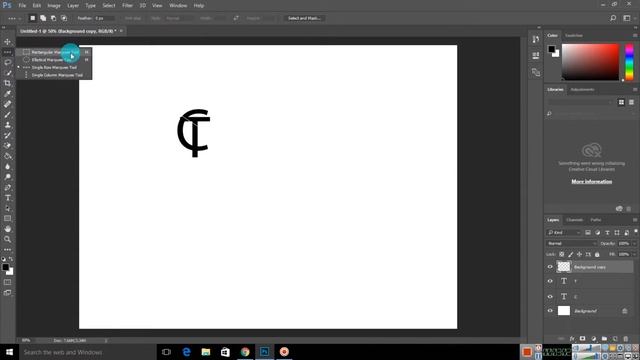Open the Normal blending mode dropdown

click(571, 244)
